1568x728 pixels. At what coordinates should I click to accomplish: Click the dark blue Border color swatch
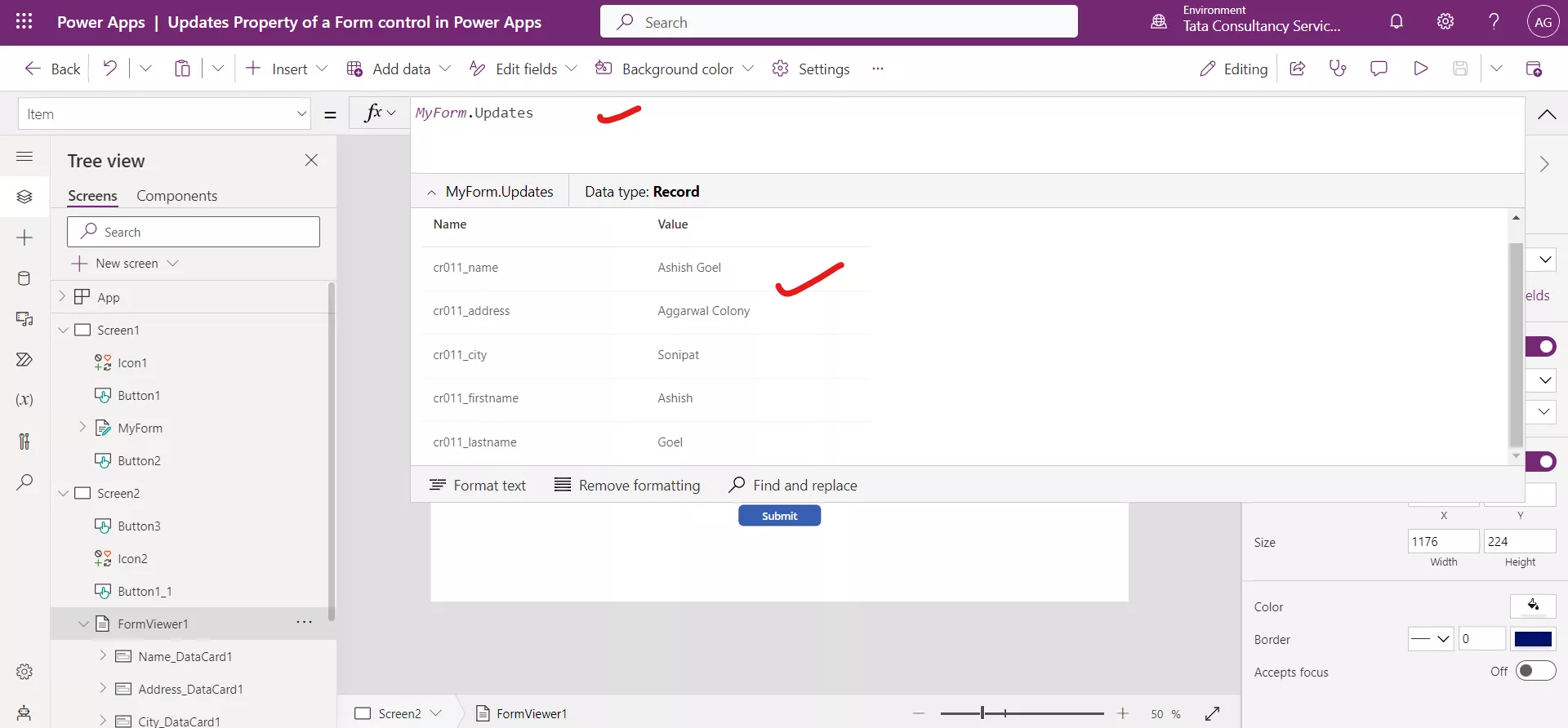[x=1533, y=639]
